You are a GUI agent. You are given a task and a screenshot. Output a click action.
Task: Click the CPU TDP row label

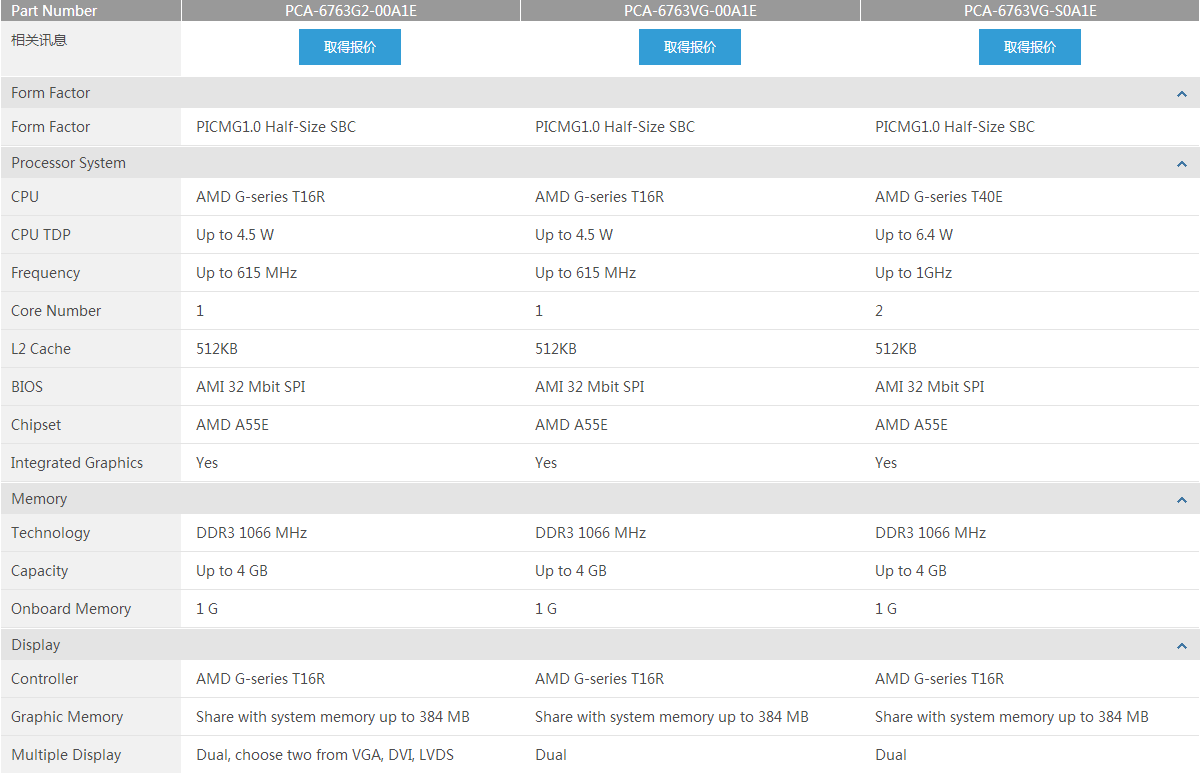41,235
